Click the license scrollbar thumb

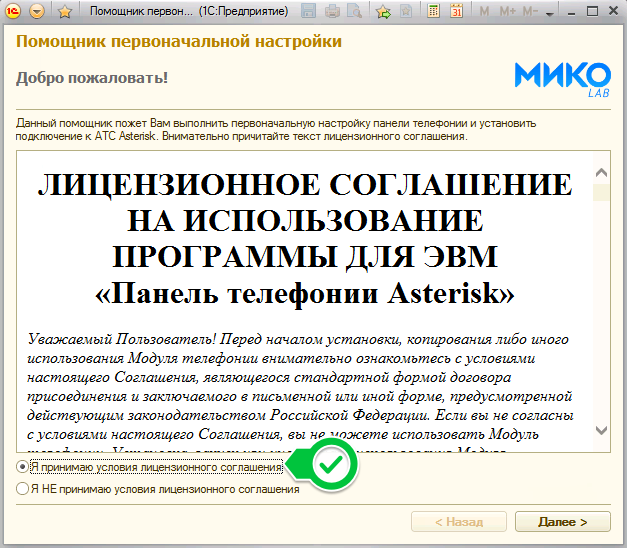(x=601, y=192)
